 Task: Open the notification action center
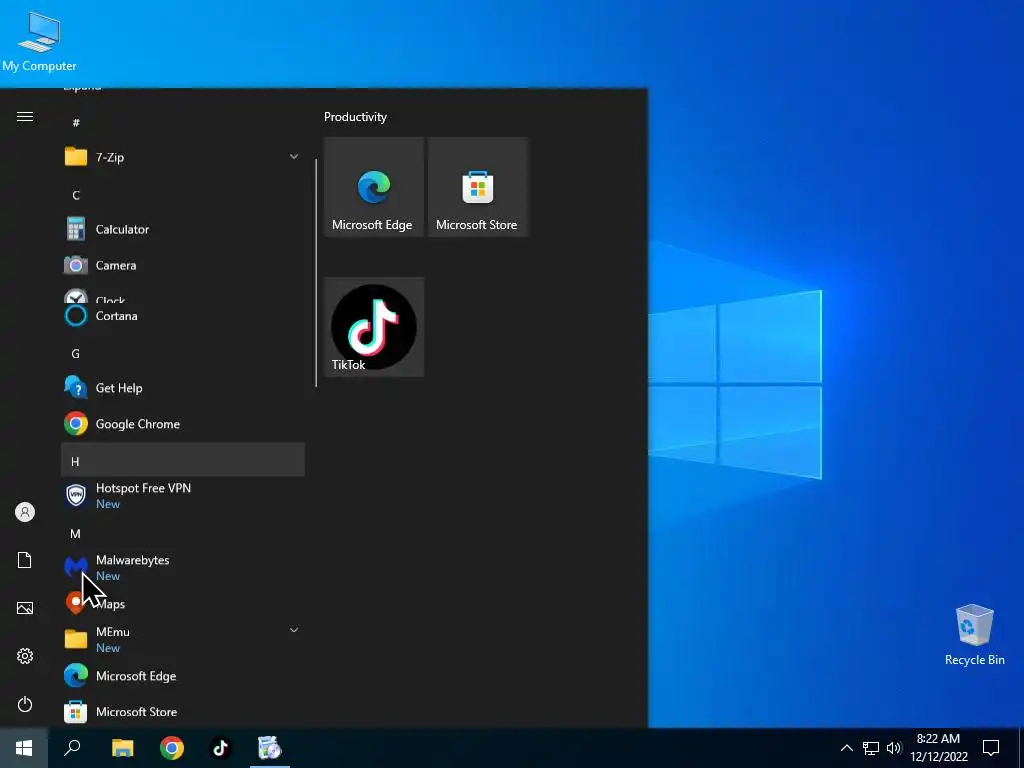point(991,748)
